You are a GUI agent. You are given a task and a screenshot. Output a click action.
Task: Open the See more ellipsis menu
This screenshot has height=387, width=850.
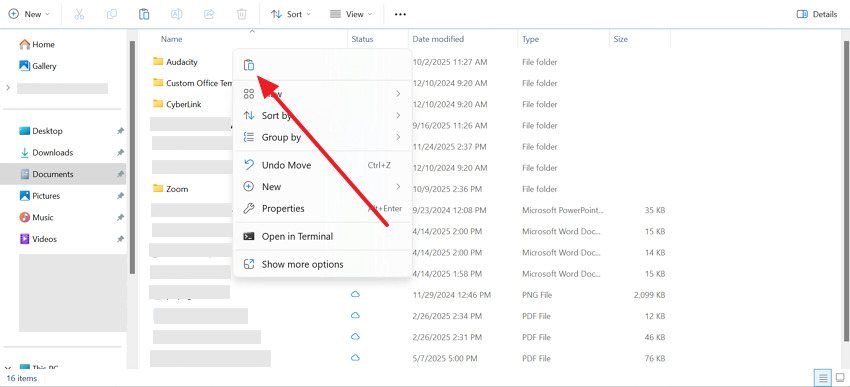tap(400, 14)
